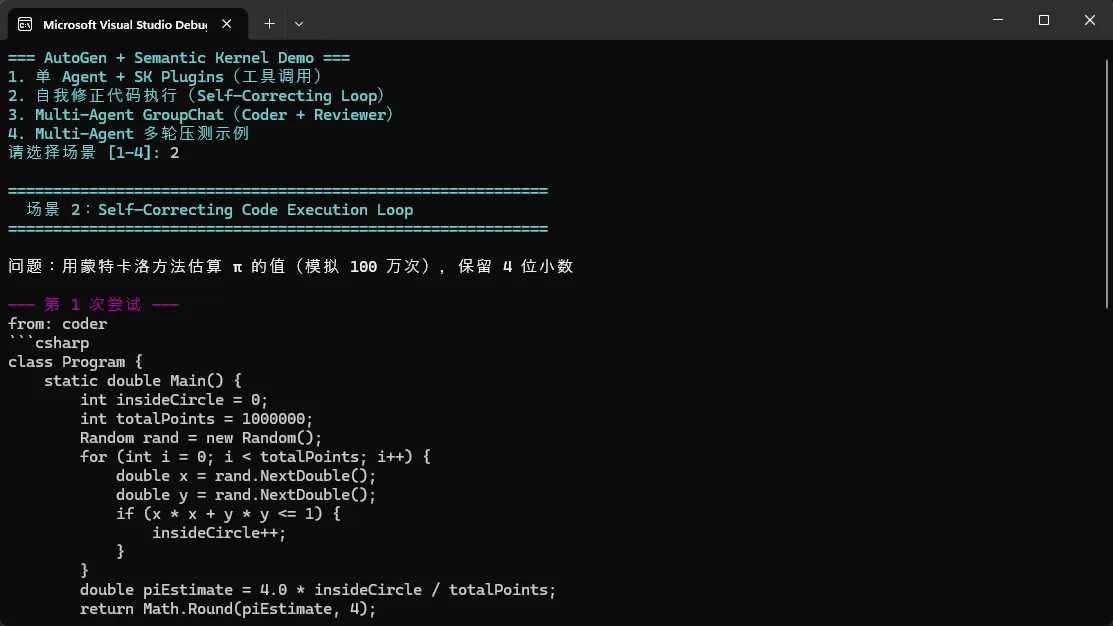The width and height of the screenshot is (1113, 626).
Task: Click menu line 3 Multi-Agent GroupChat
Action: pos(201,115)
